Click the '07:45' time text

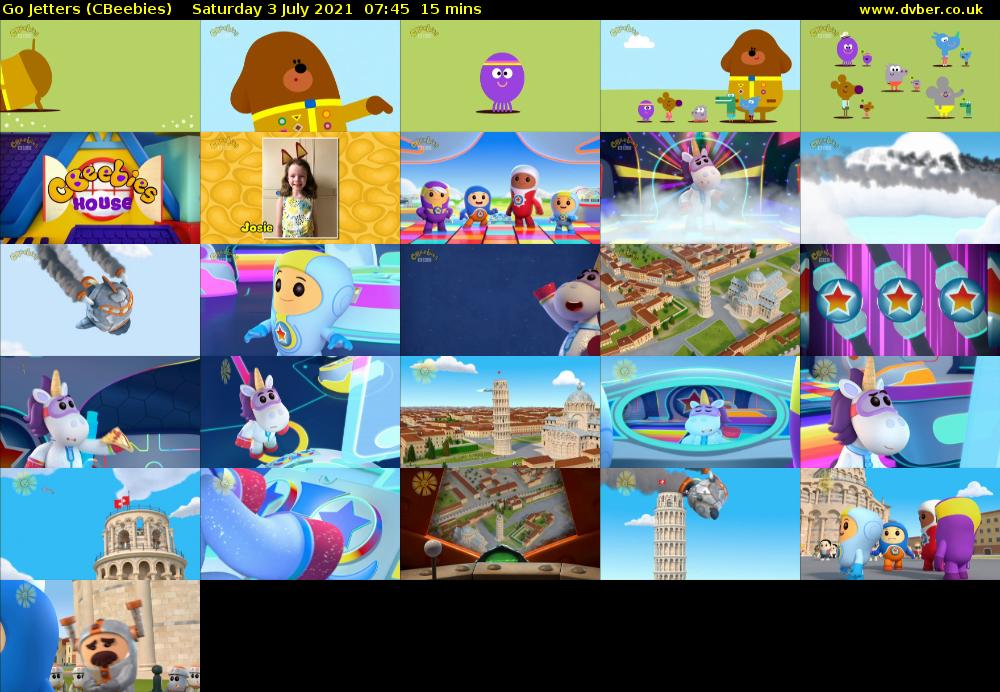pyautogui.click(x=387, y=10)
